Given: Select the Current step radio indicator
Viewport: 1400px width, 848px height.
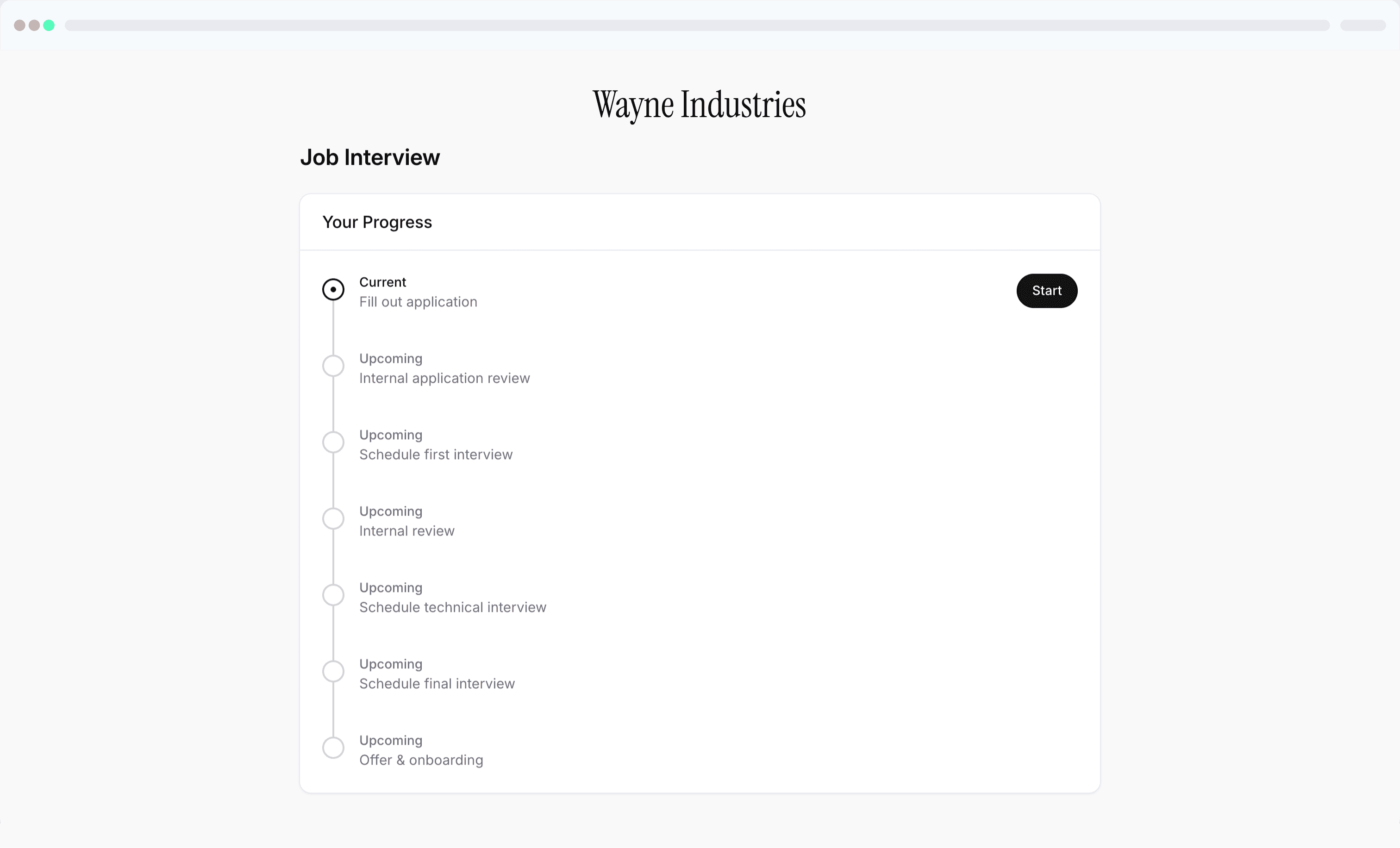Looking at the screenshot, I should [333, 289].
